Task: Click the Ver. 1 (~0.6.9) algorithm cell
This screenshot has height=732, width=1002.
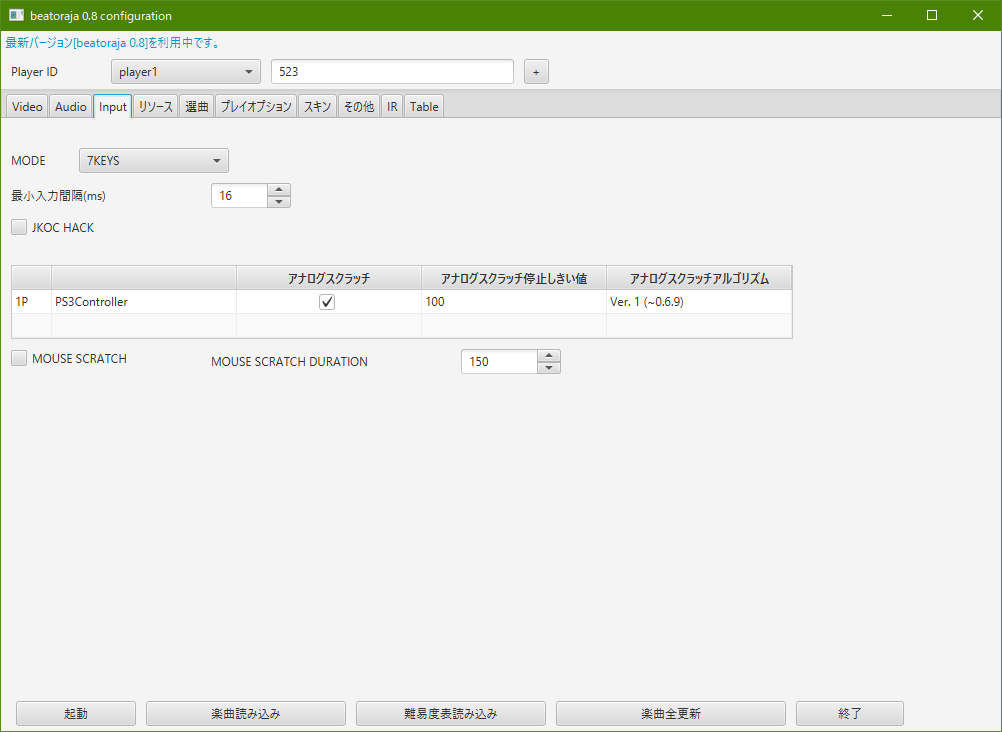Action: click(699, 302)
